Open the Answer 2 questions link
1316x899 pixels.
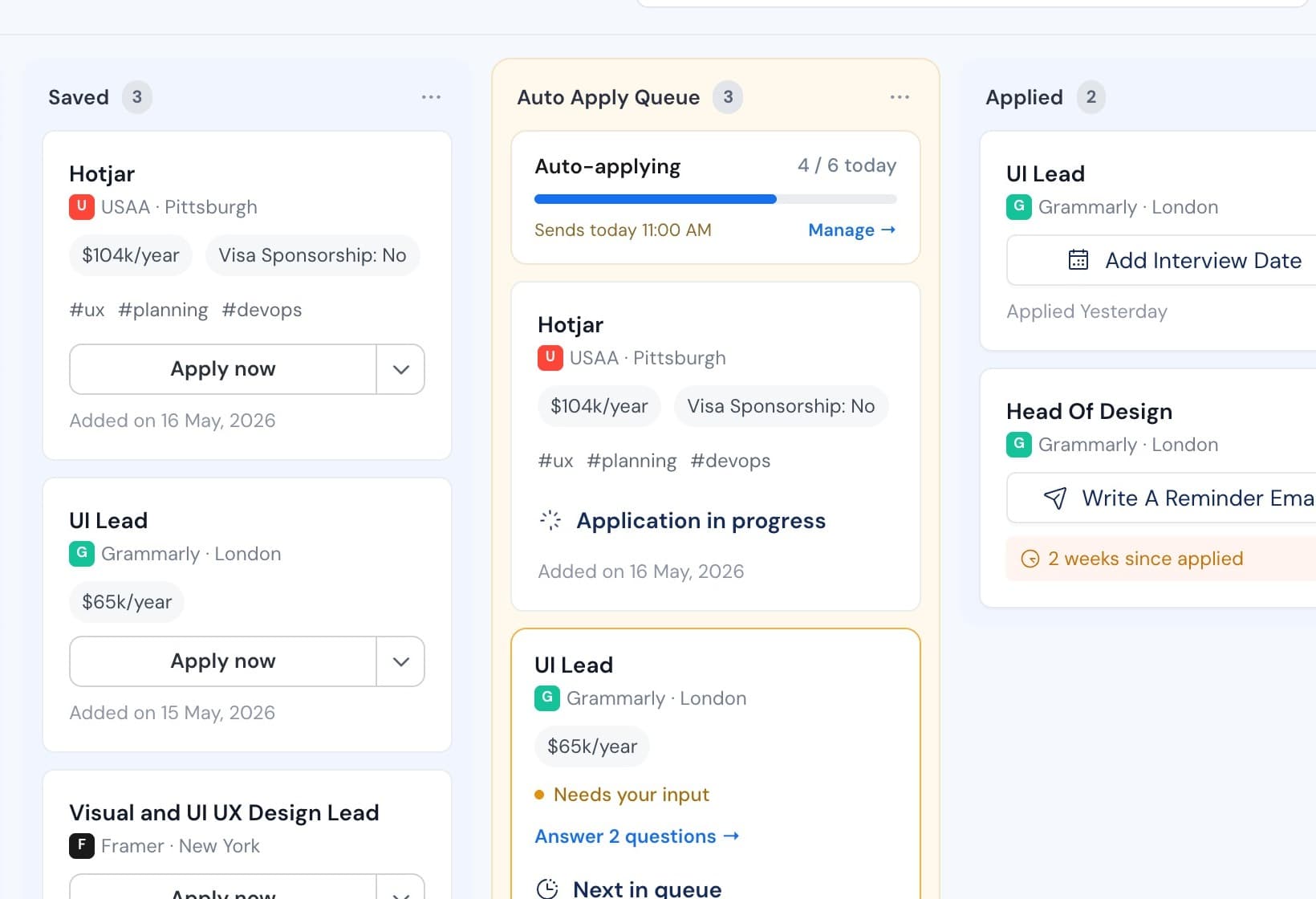[636, 836]
